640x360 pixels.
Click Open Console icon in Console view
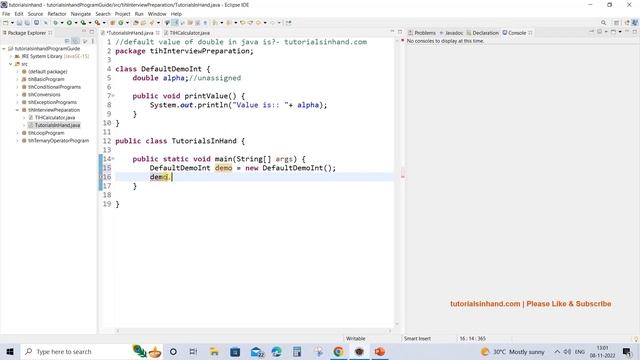click(x=613, y=32)
